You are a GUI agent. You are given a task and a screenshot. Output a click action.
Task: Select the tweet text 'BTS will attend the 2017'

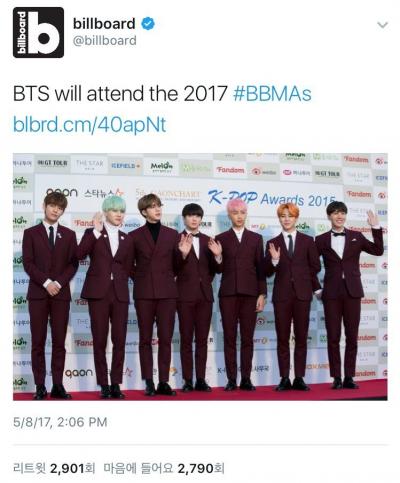(120, 94)
